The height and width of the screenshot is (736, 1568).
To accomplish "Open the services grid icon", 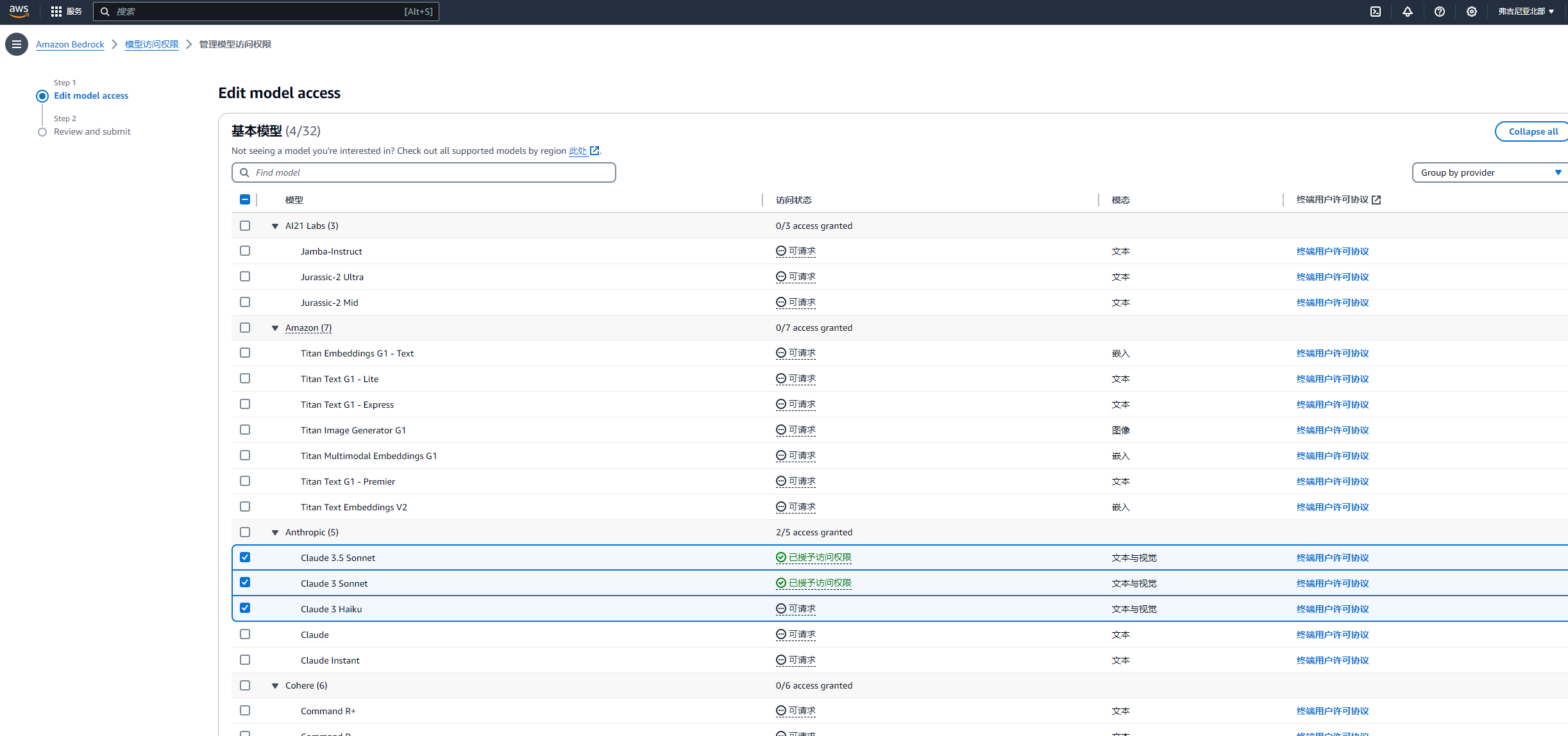I will click(56, 12).
